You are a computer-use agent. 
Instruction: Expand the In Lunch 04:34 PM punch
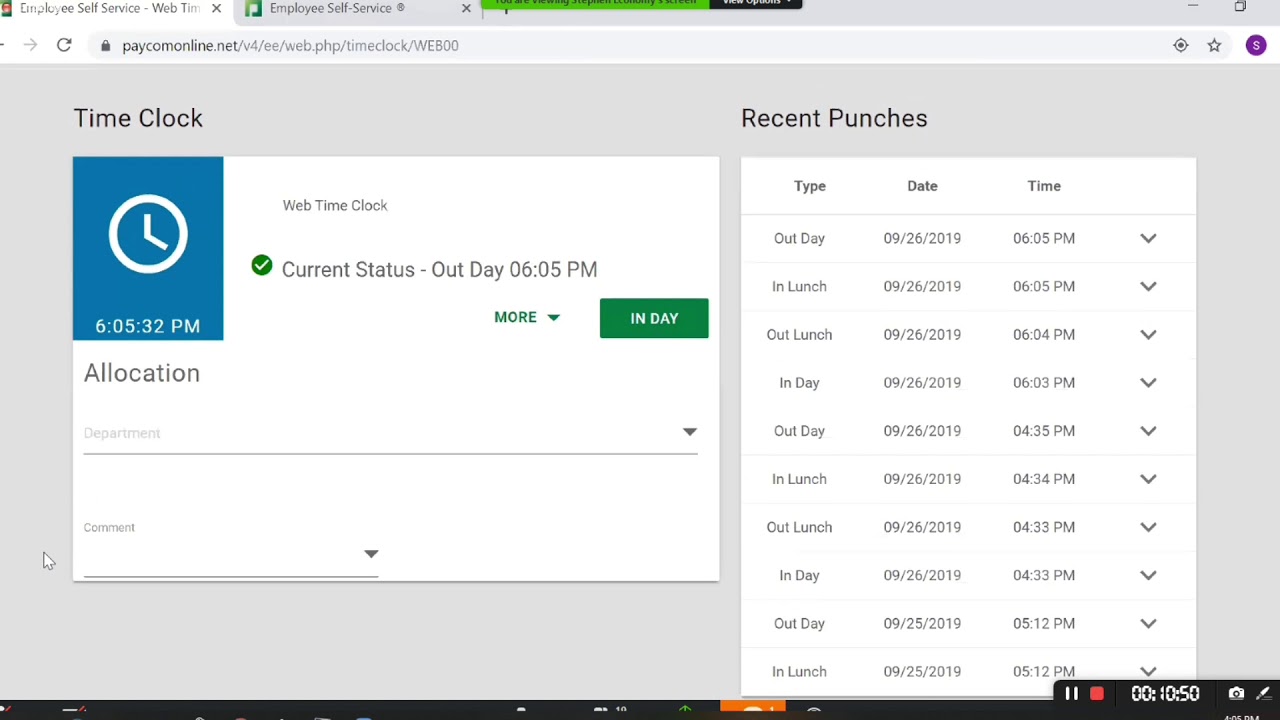point(1148,479)
